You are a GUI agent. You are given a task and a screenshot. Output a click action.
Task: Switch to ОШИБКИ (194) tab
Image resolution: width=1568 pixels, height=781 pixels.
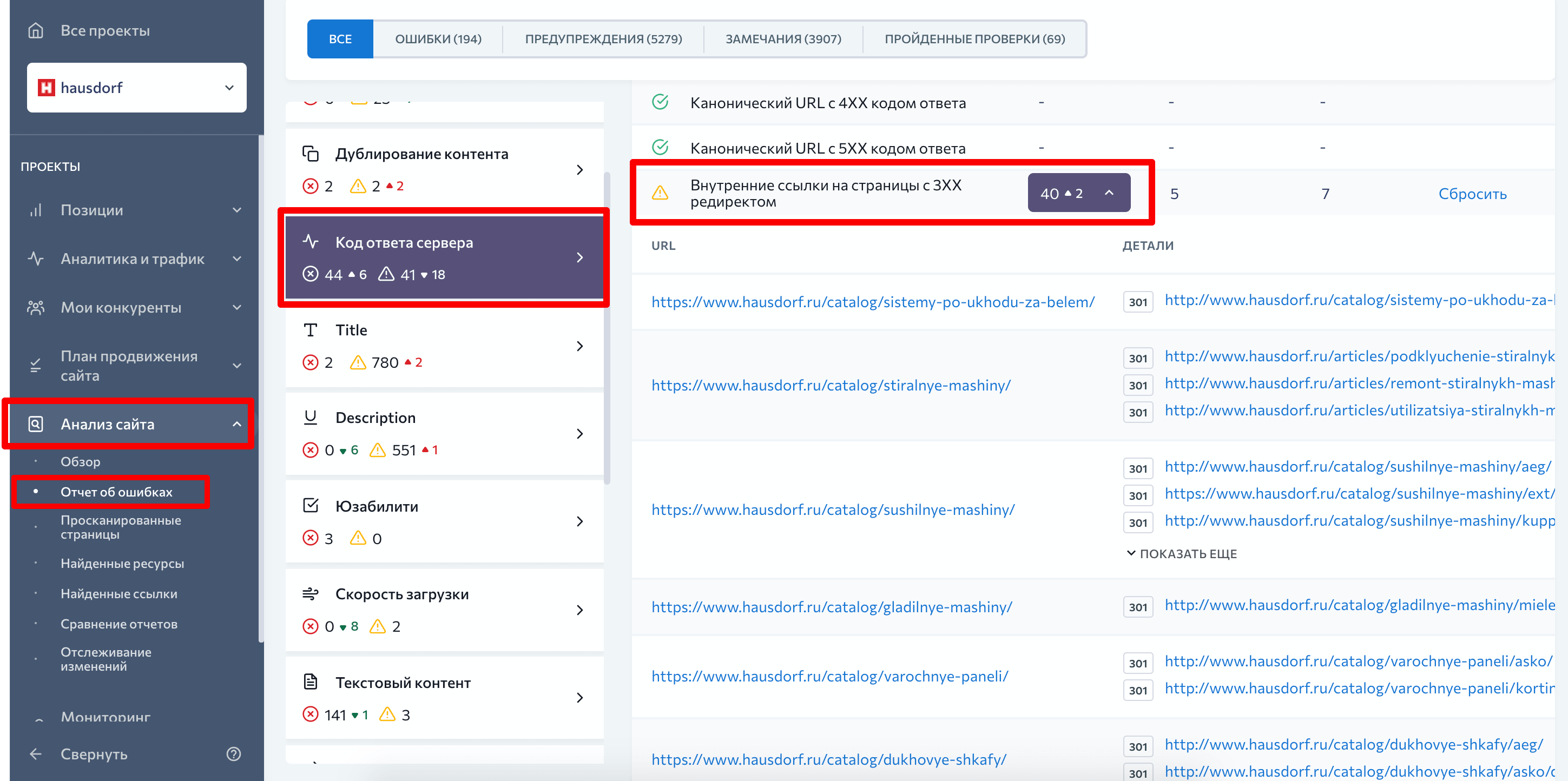point(438,39)
